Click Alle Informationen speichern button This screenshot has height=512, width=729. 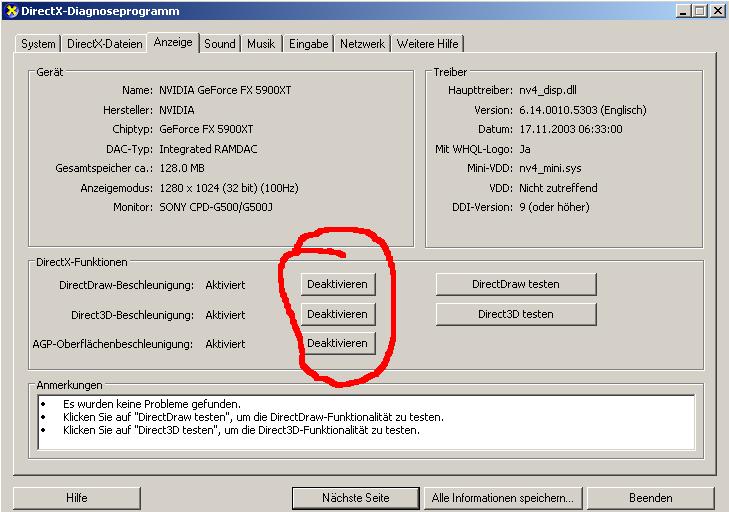pos(502,497)
